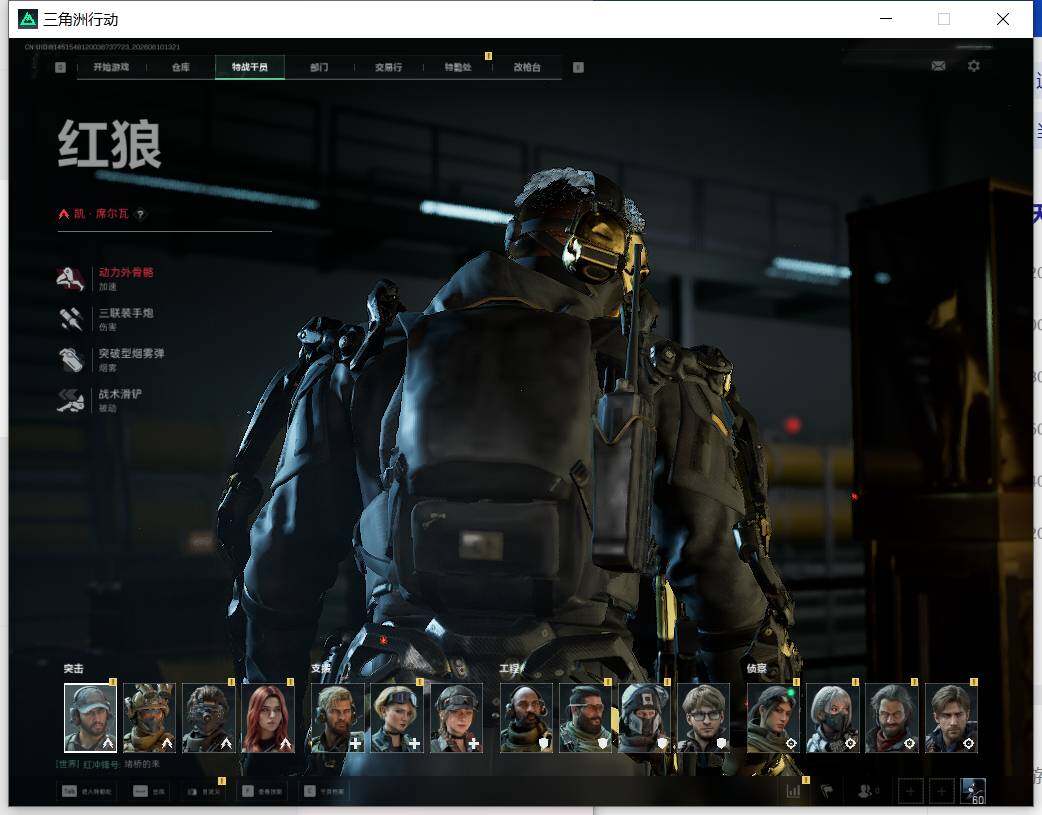This screenshot has width=1042, height=815.
Task: Click the 突击 assault category label
Action: click(74, 669)
